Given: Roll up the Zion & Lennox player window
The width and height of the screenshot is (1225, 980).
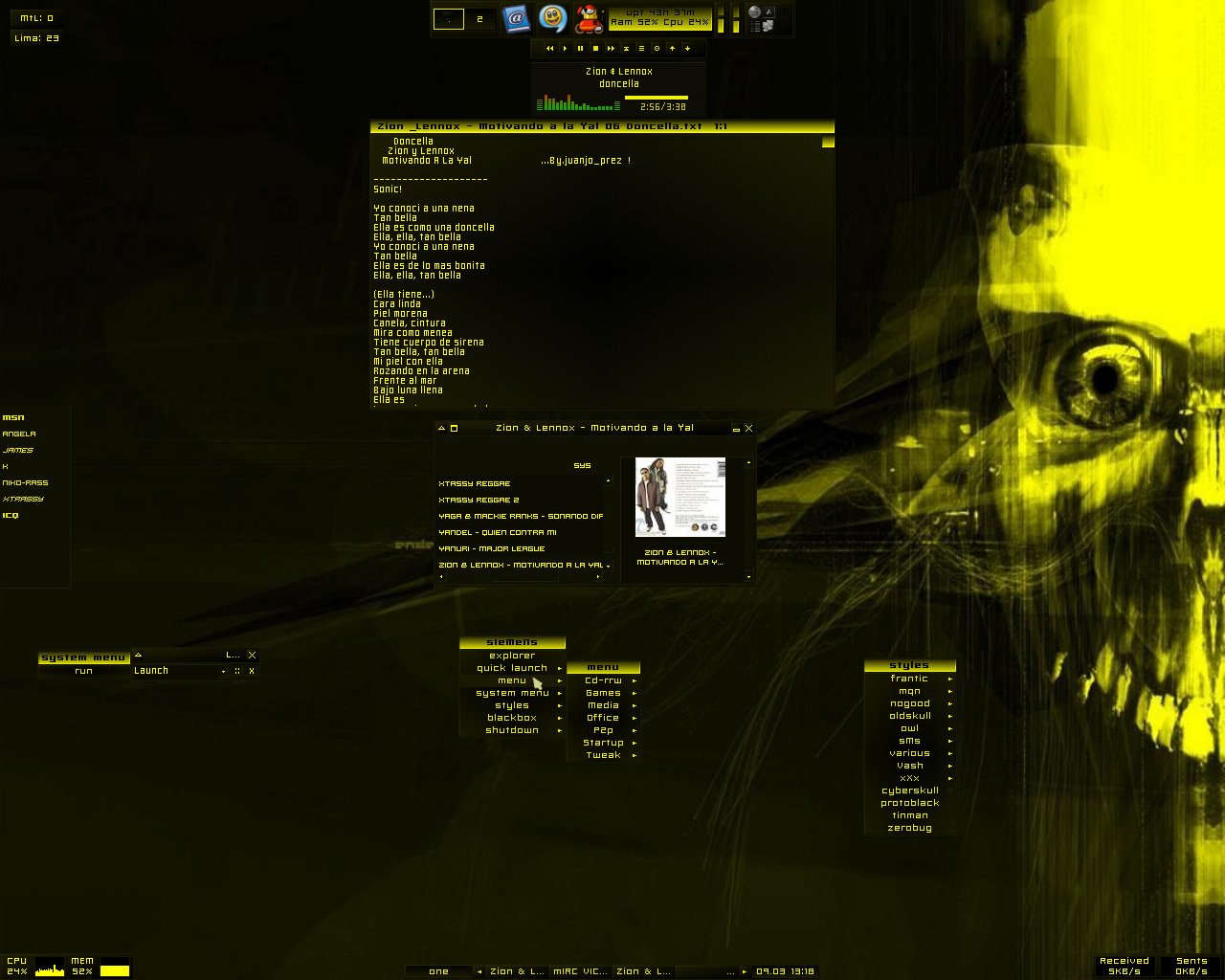Looking at the screenshot, I should tap(441, 428).
